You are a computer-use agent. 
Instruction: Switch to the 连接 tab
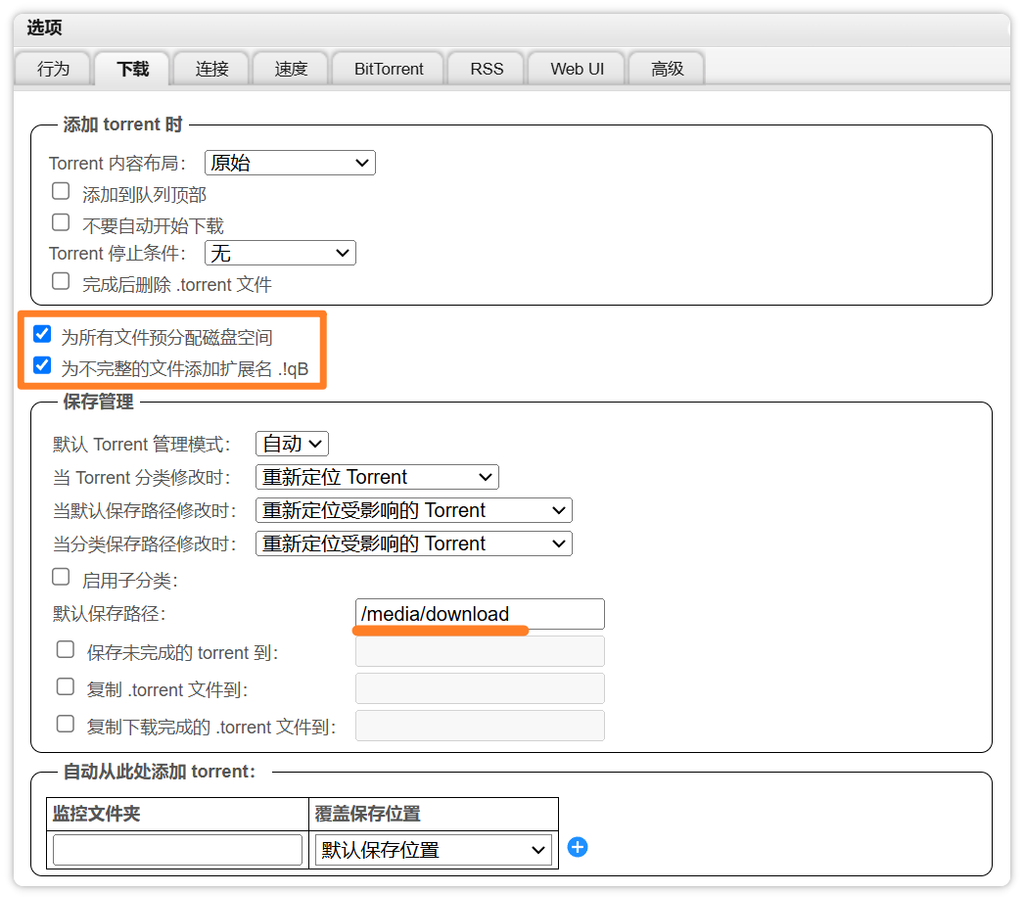pos(210,68)
